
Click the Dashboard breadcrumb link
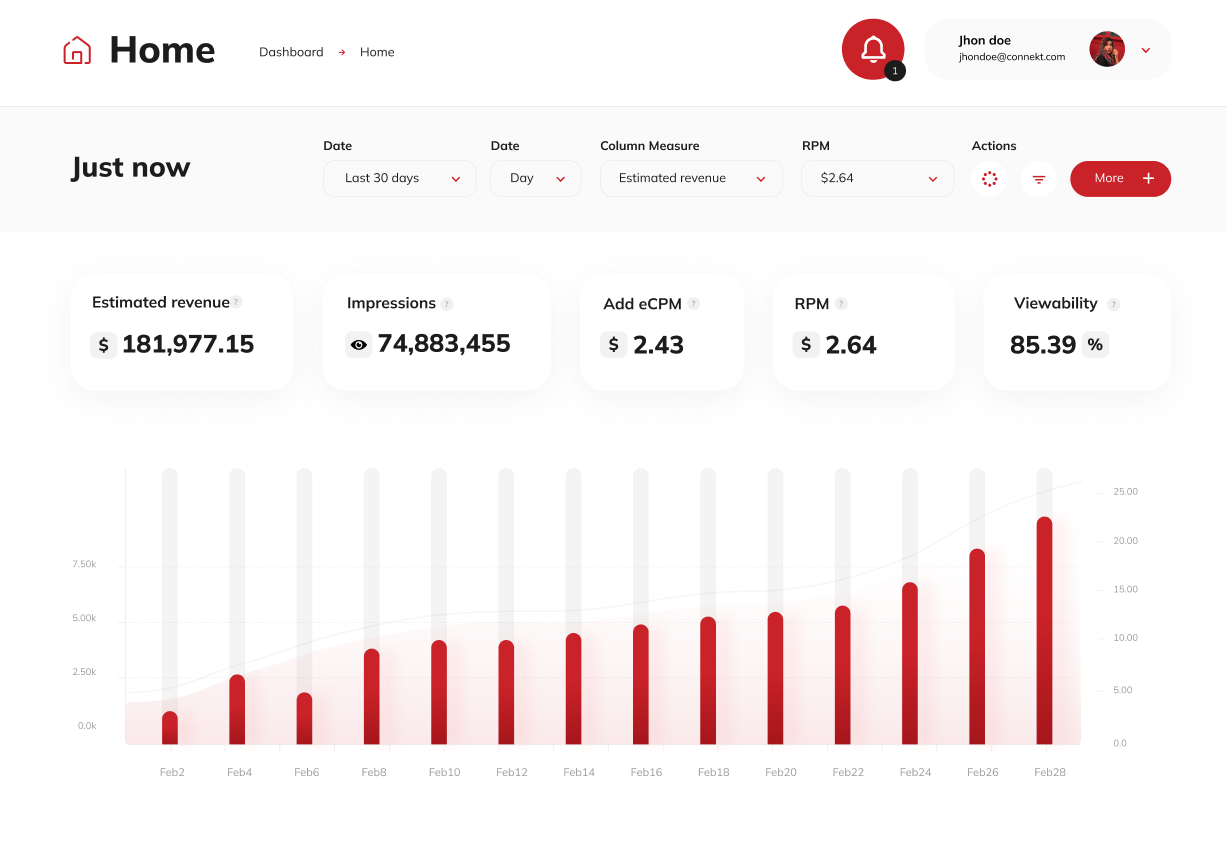coord(291,52)
